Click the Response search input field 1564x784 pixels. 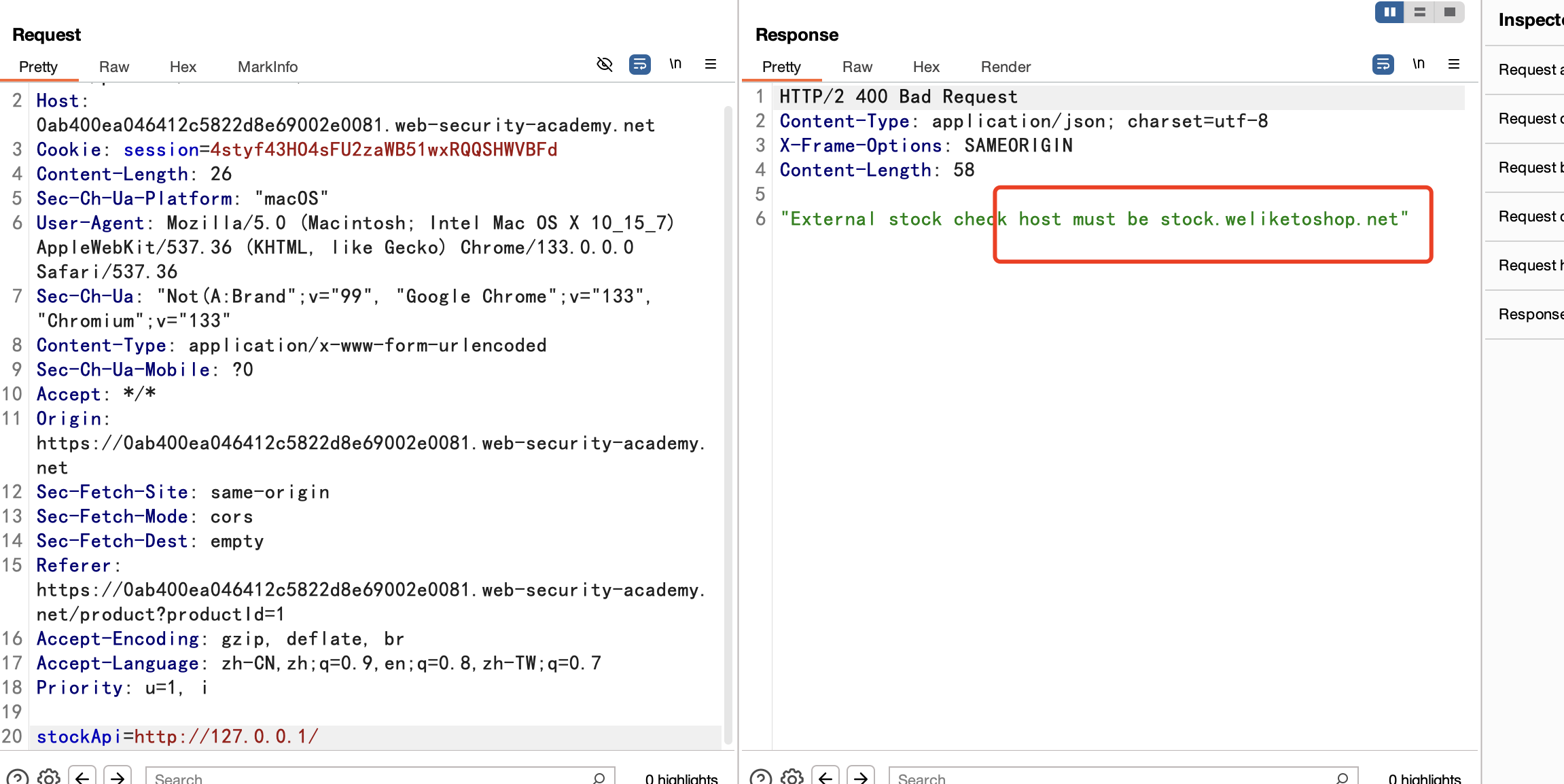click(x=1114, y=778)
